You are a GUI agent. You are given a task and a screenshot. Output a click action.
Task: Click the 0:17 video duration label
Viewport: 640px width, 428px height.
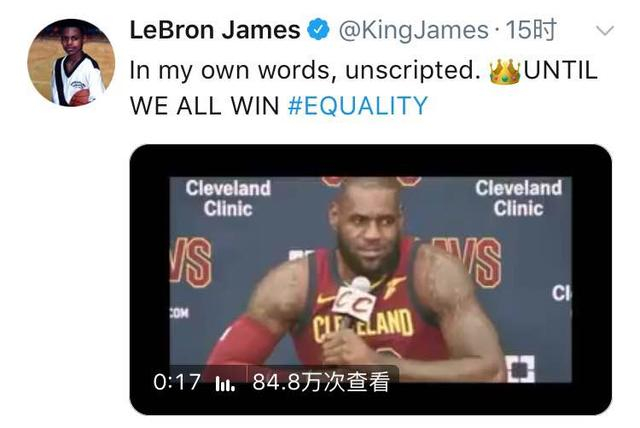(x=177, y=382)
